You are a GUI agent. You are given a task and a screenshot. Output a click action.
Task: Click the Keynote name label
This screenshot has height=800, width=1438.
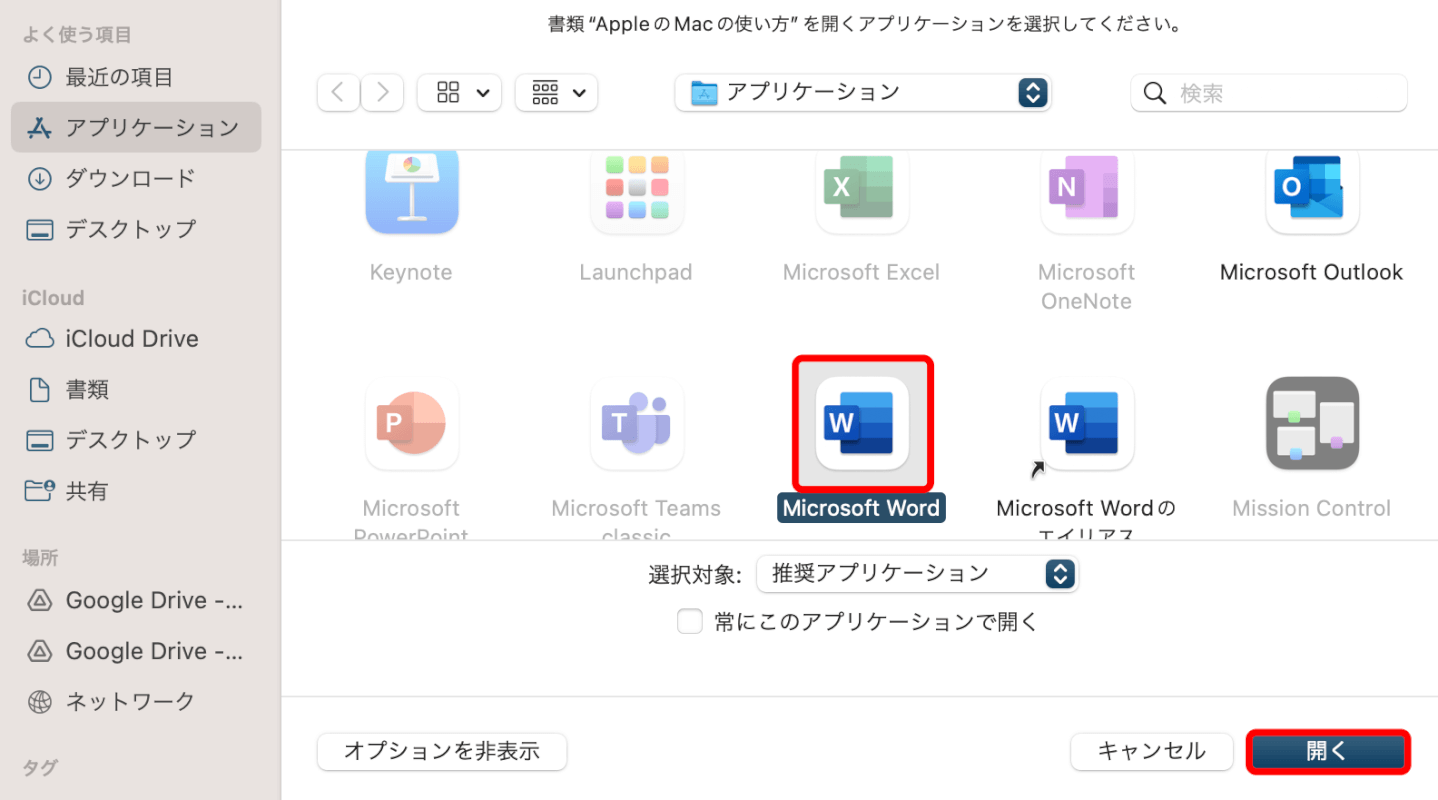point(411,272)
